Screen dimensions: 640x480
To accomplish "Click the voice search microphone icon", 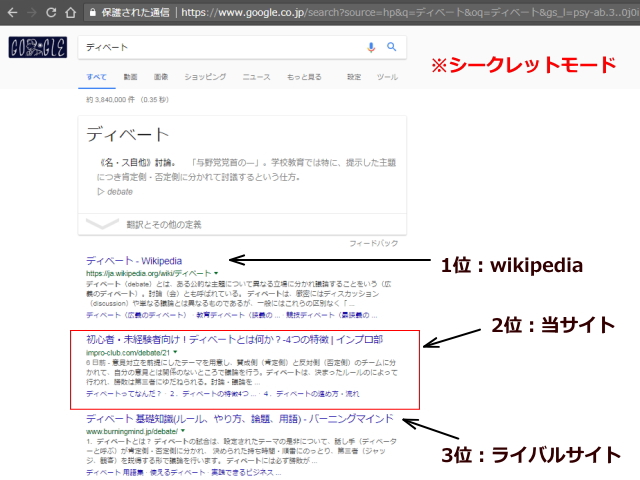I will click(x=372, y=47).
